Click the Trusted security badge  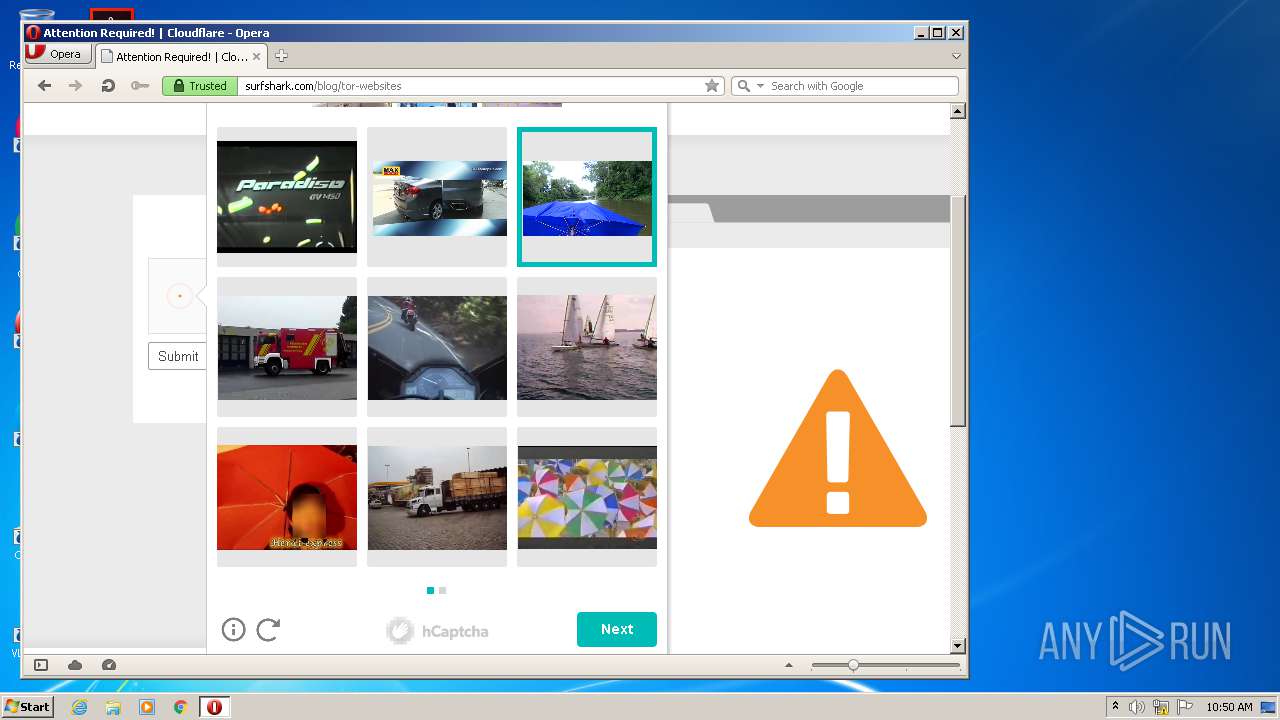pyautogui.click(x=199, y=86)
